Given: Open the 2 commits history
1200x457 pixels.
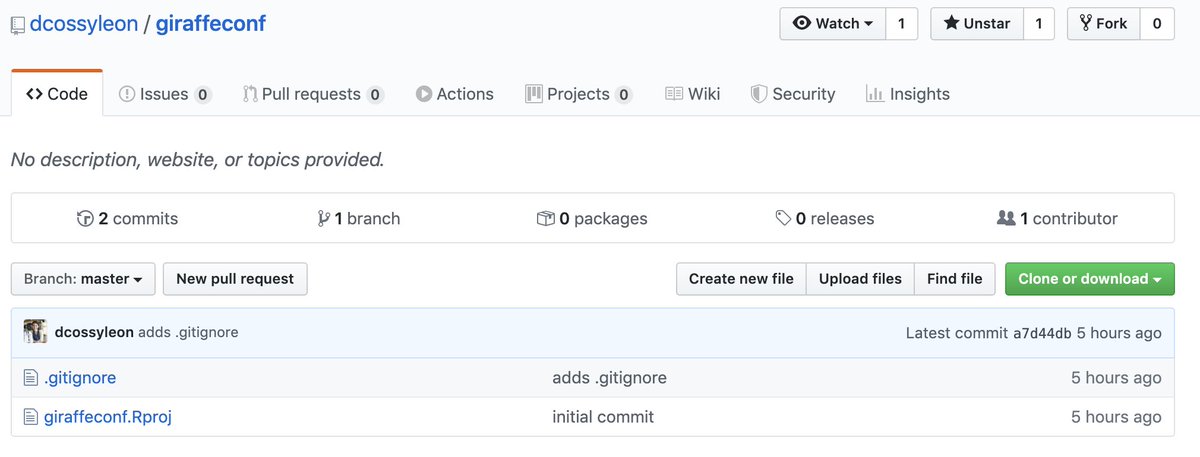Looking at the screenshot, I should tap(127, 218).
